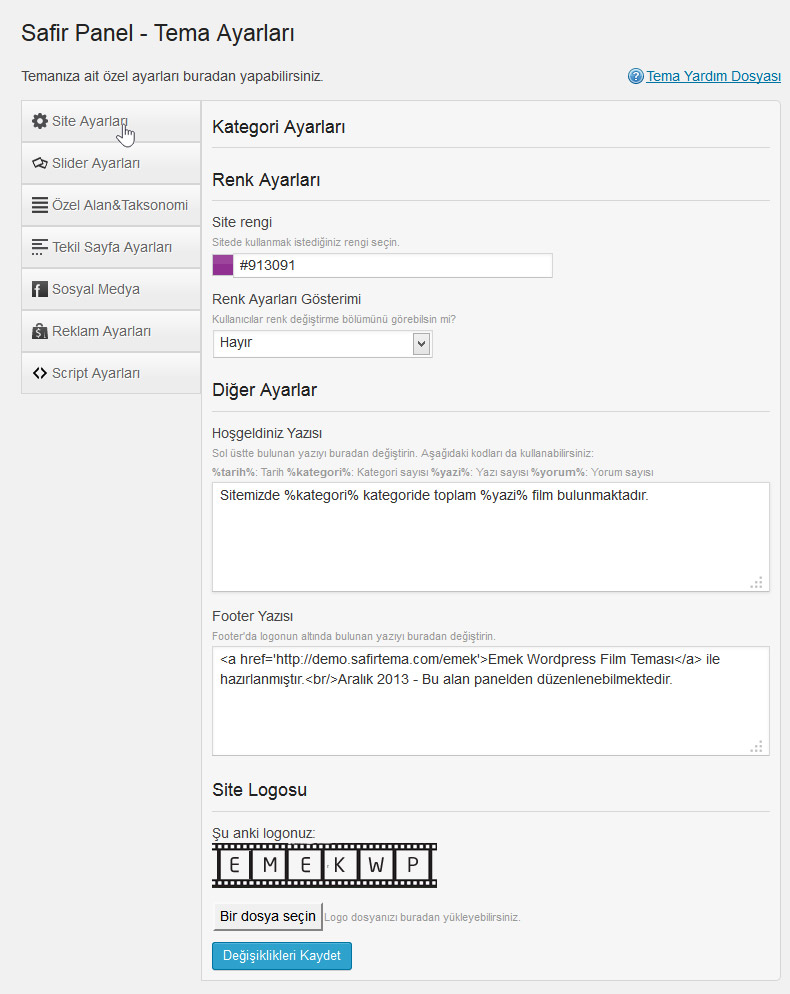
Task: Open the Tema Yardım Dosyası link
Action: [x=713, y=76]
